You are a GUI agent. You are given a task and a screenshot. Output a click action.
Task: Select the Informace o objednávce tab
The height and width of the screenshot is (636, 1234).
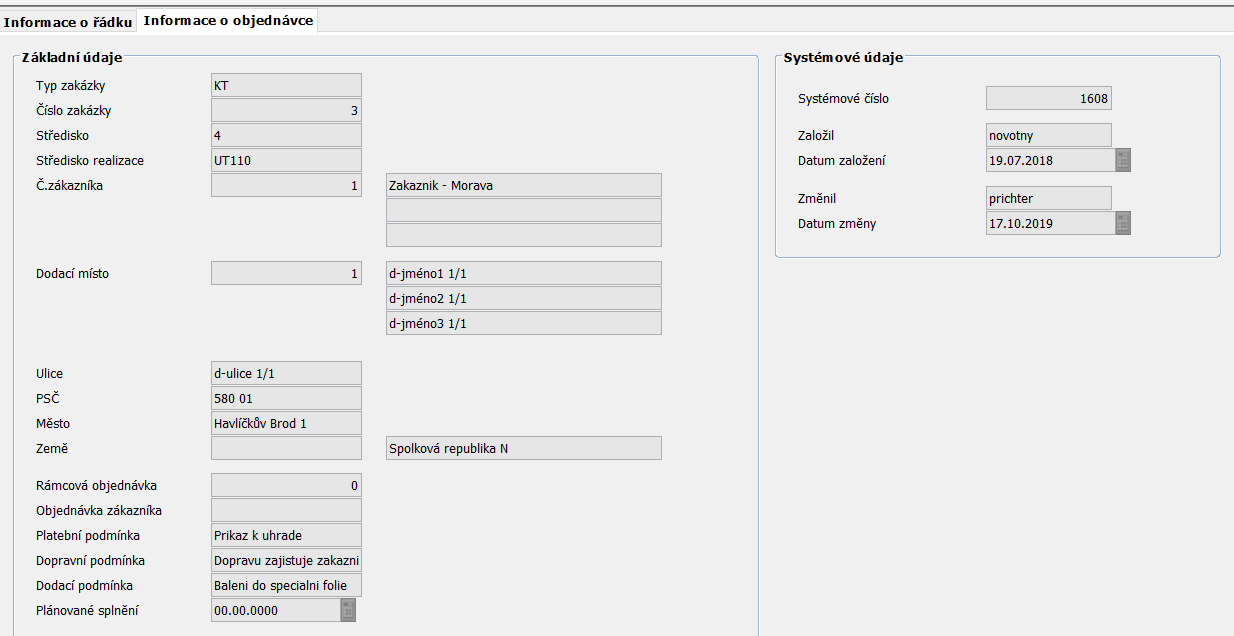click(x=228, y=21)
